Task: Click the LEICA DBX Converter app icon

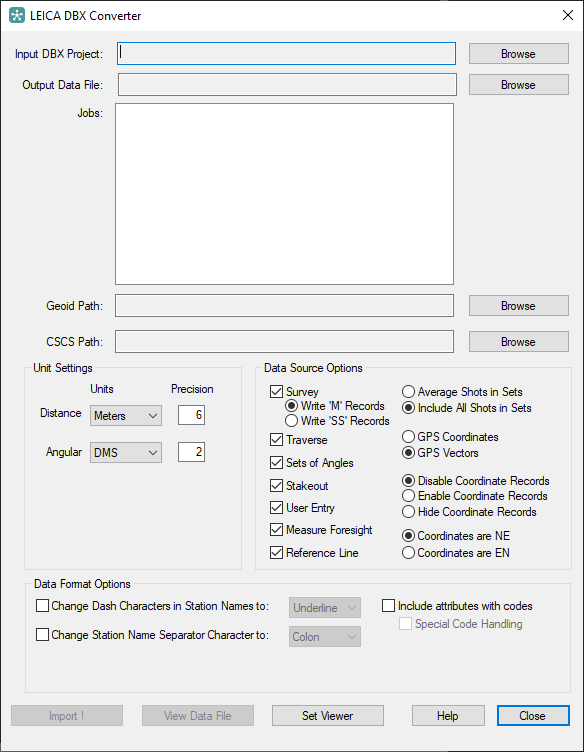Action: (17, 15)
